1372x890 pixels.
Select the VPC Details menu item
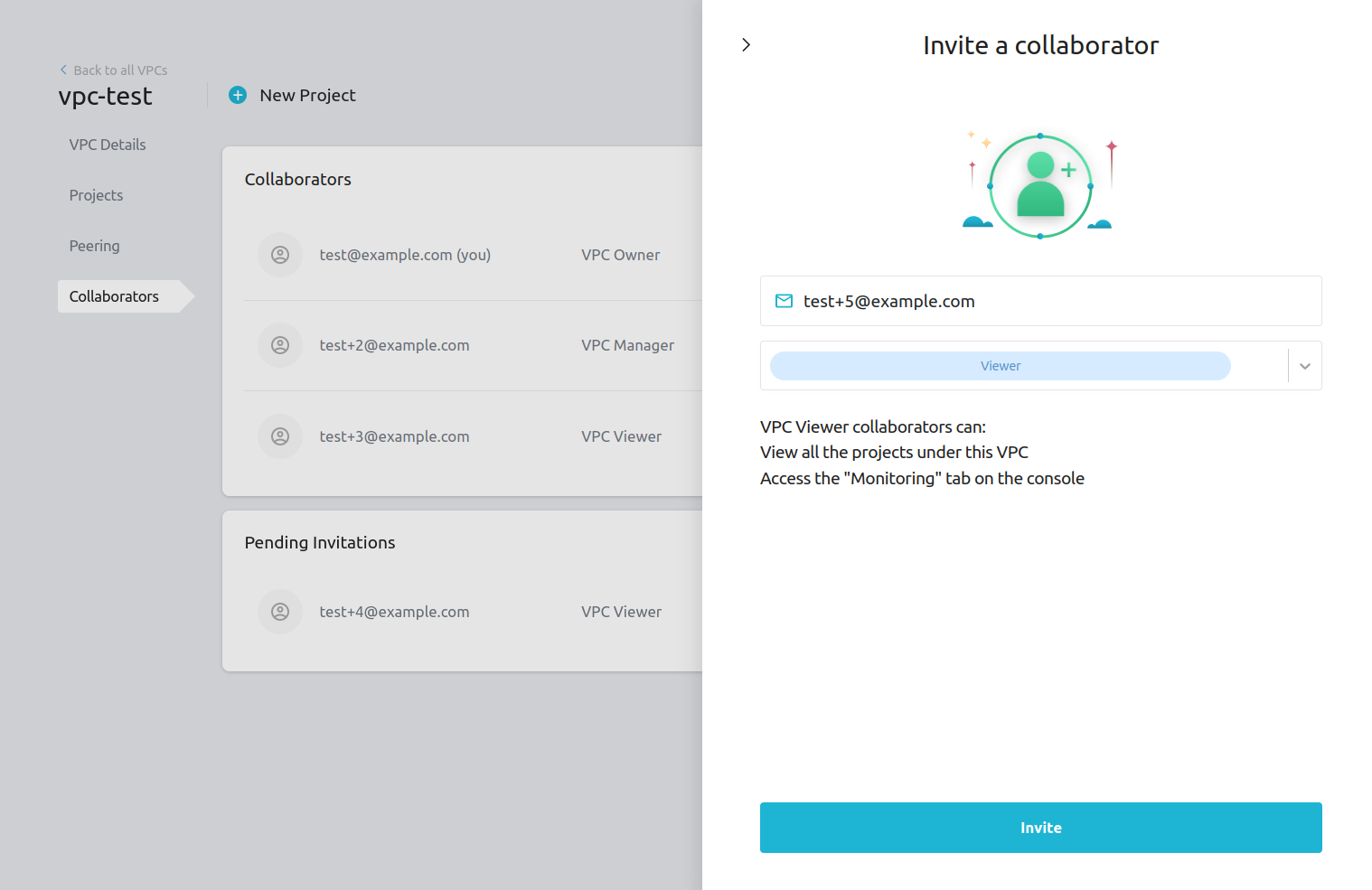[107, 145]
